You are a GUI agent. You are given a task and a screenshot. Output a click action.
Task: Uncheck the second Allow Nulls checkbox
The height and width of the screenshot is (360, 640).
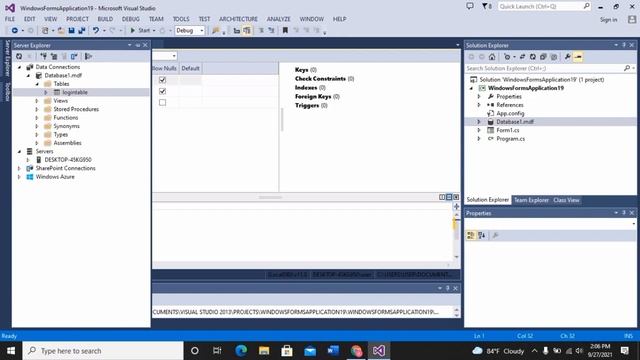[x=162, y=91]
